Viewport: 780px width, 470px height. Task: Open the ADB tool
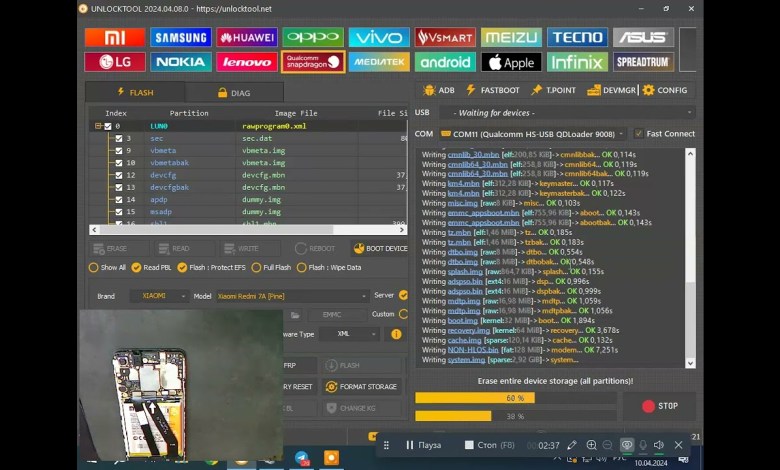439,90
